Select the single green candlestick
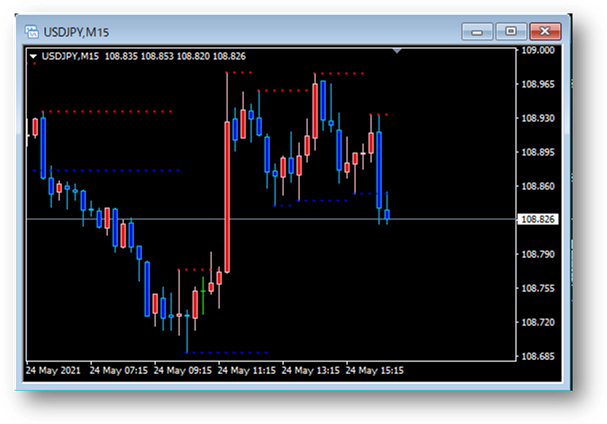This screenshot has height=424, width=607. [x=203, y=296]
